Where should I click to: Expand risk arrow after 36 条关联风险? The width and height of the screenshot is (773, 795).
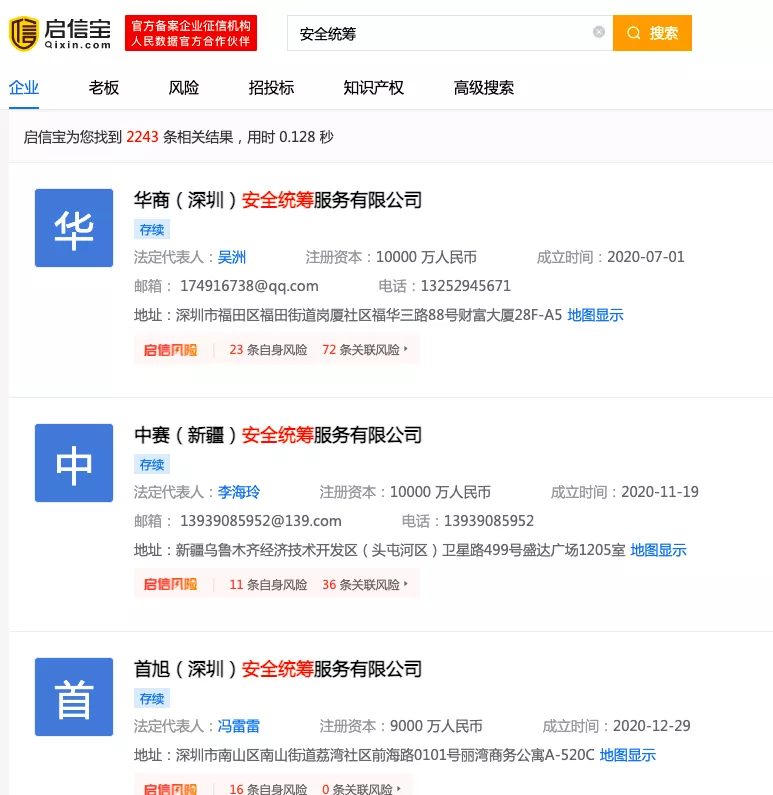[406, 584]
